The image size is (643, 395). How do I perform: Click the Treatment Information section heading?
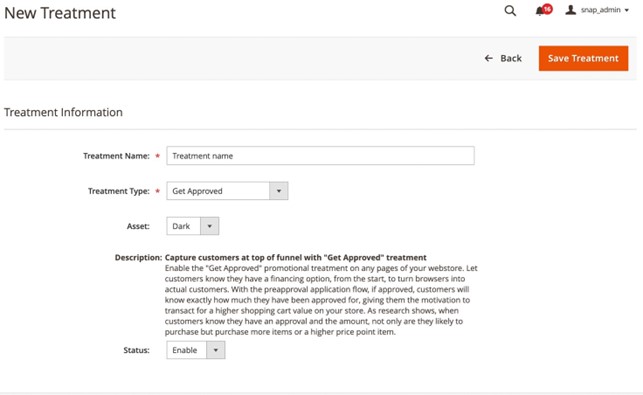pyautogui.click(x=64, y=112)
